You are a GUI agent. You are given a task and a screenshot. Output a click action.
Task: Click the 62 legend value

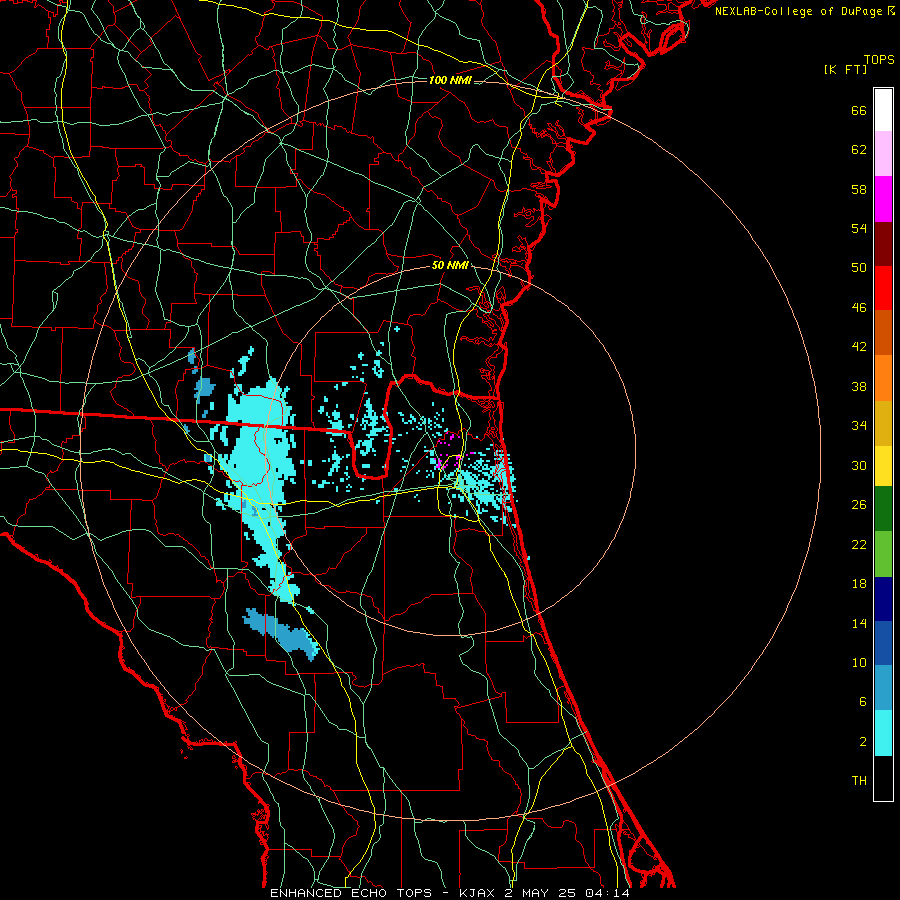point(859,150)
